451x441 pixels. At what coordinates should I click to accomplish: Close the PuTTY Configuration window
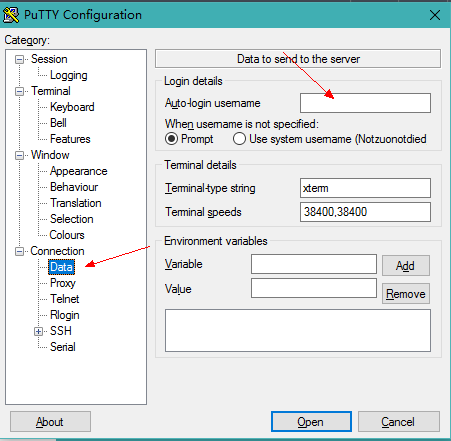(435, 15)
